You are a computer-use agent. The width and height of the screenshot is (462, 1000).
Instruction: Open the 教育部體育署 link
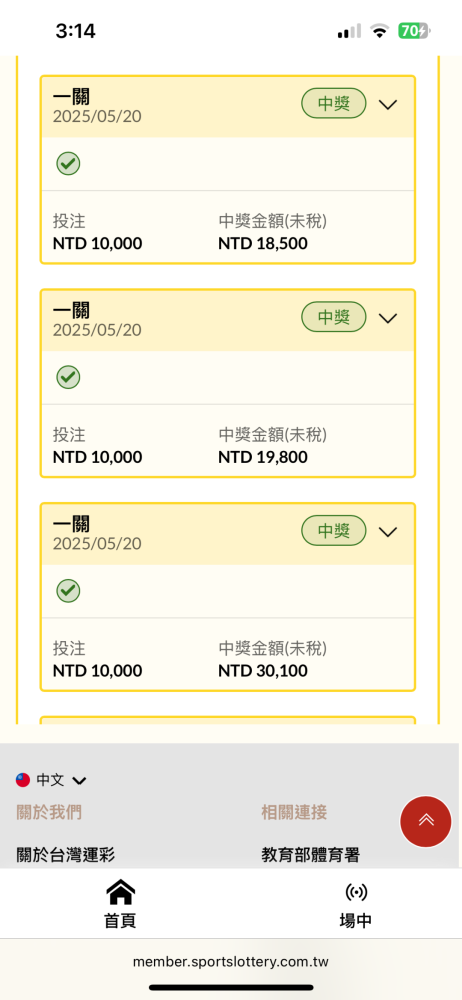[x=310, y=855]
